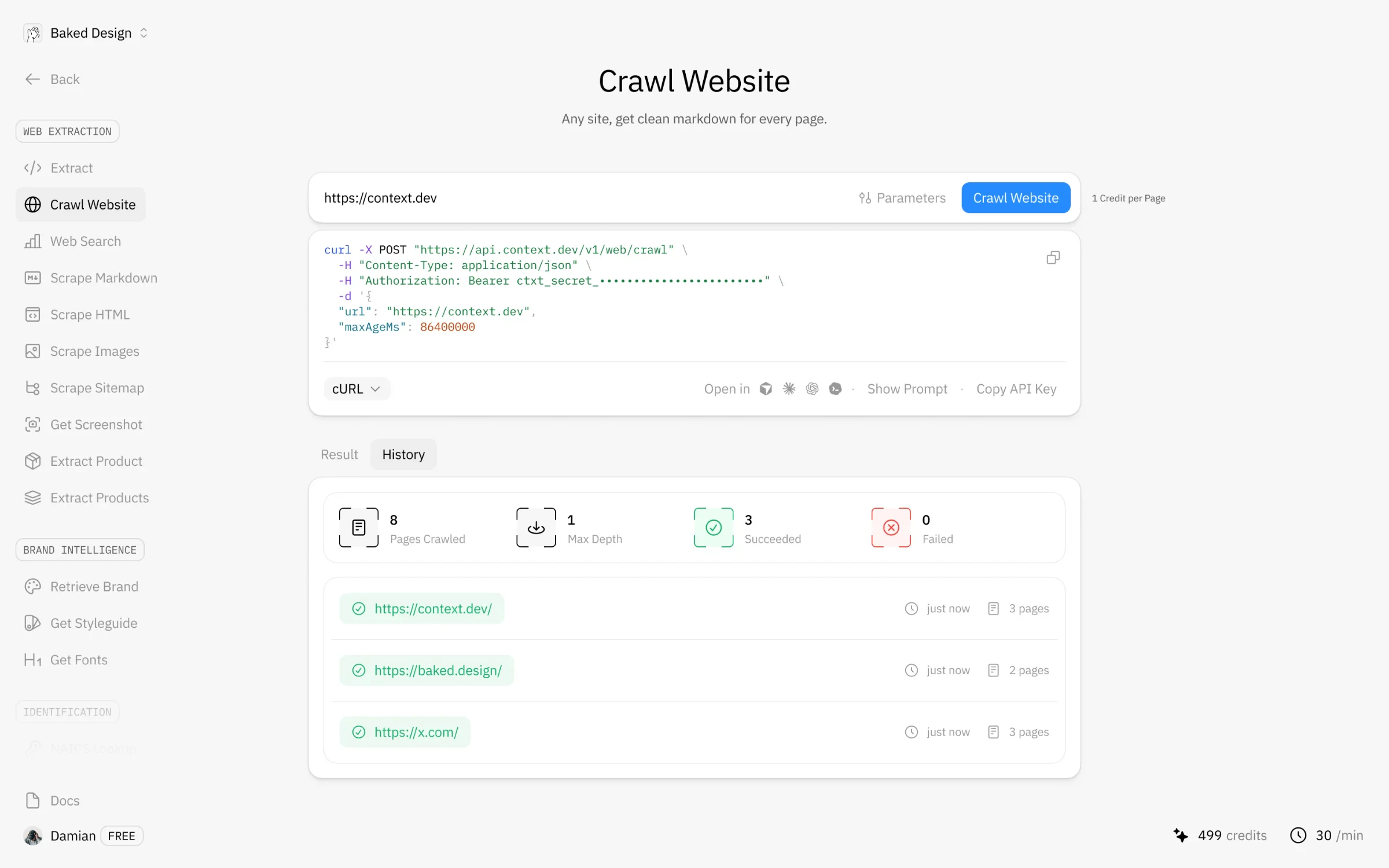Open in the fourth round app icon

(x=835, y=389)
